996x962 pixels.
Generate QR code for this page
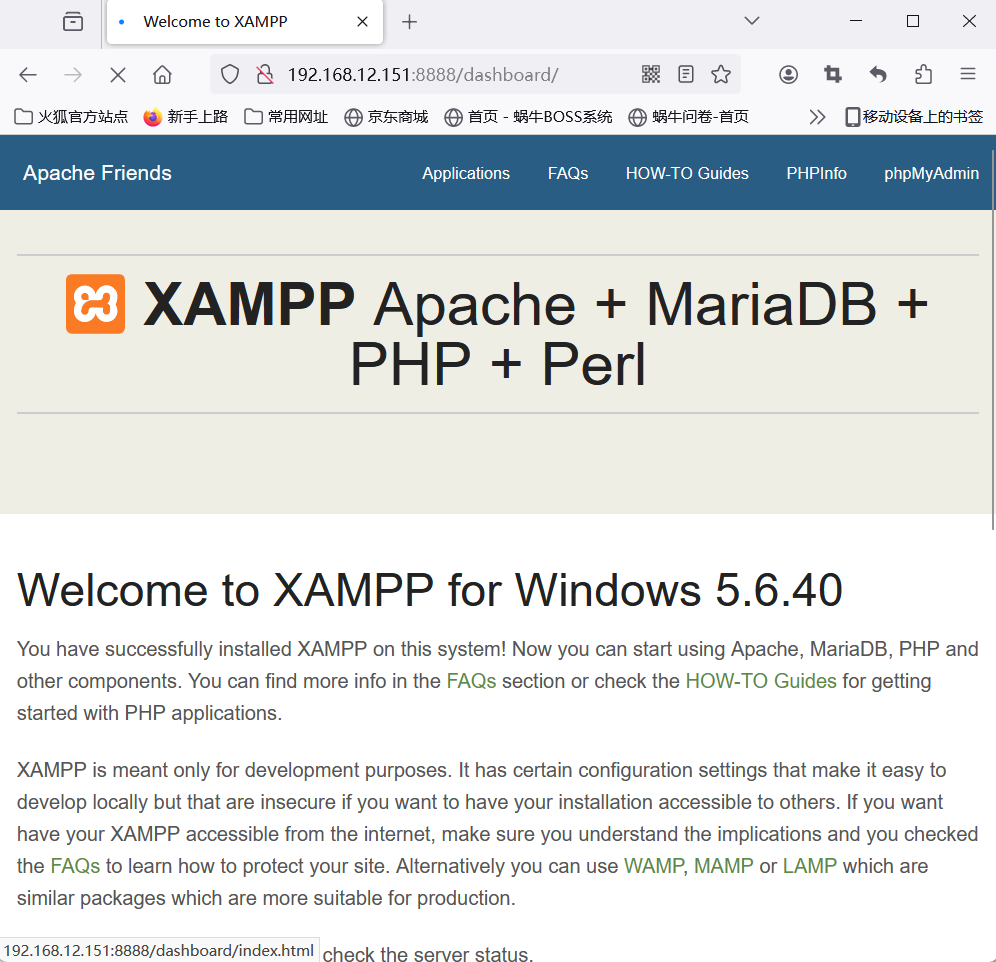(650, 74)
